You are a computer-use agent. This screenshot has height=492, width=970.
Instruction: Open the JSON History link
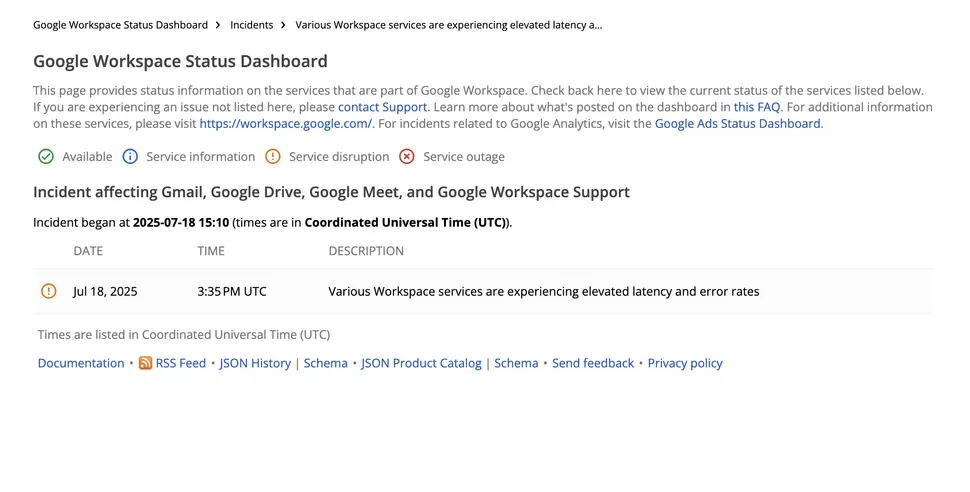(255, 363)
